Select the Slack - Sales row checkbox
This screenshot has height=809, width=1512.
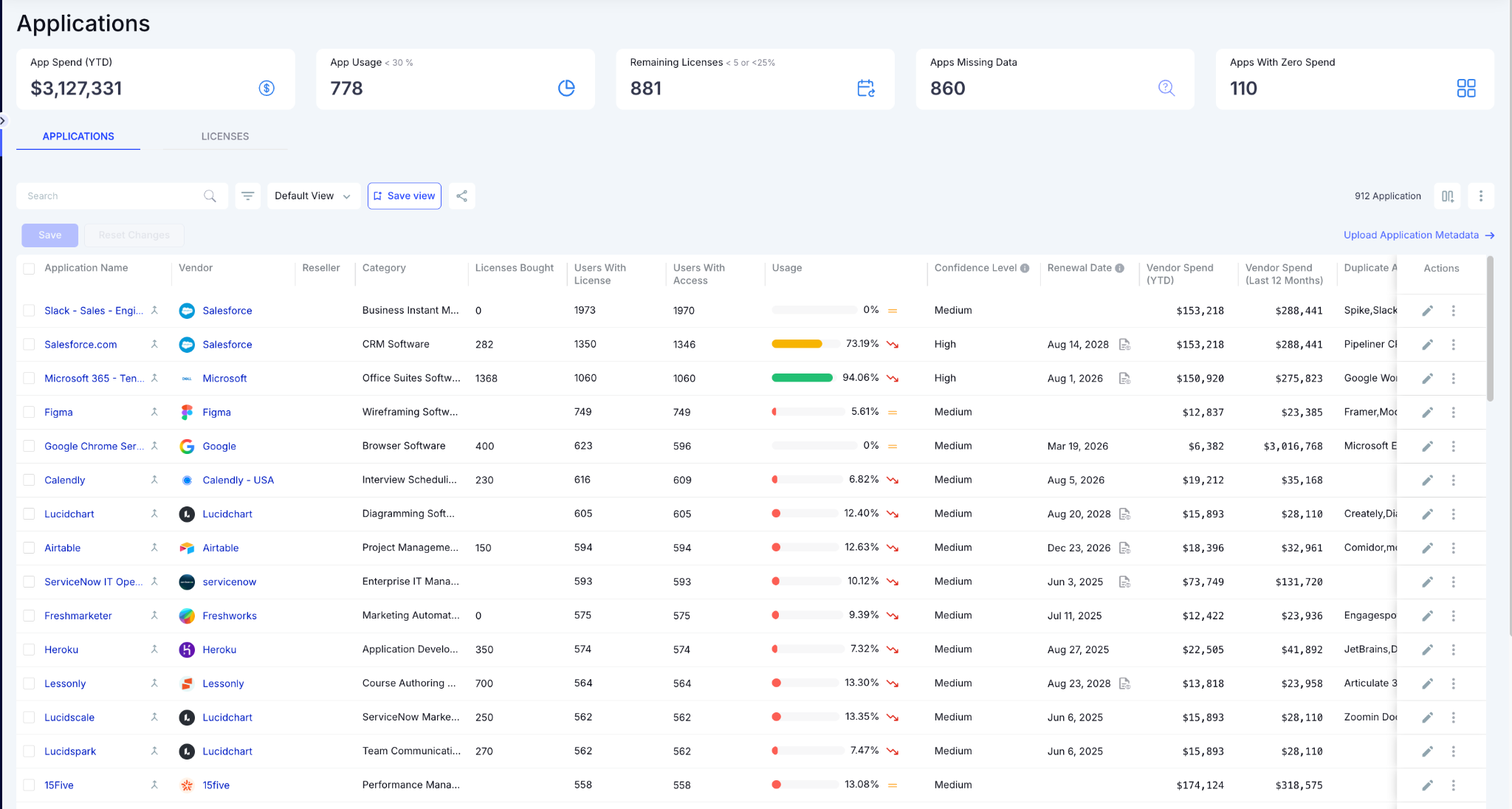tap(29, 311)
